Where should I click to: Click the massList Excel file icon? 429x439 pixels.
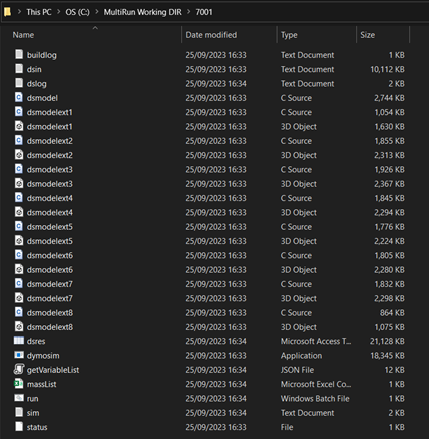[x=19, y=384]
